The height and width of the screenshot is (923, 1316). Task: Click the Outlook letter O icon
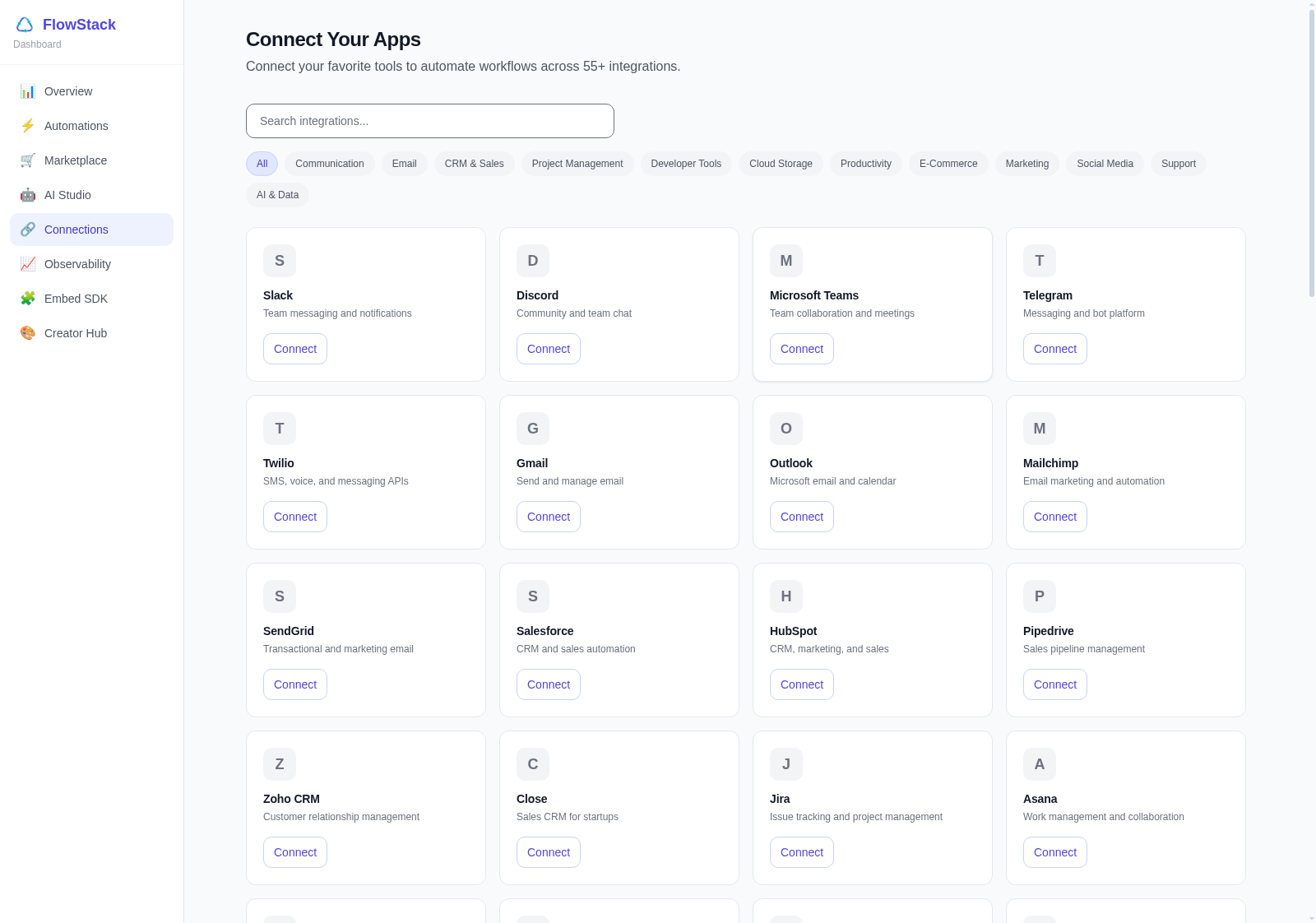[786, 429]
